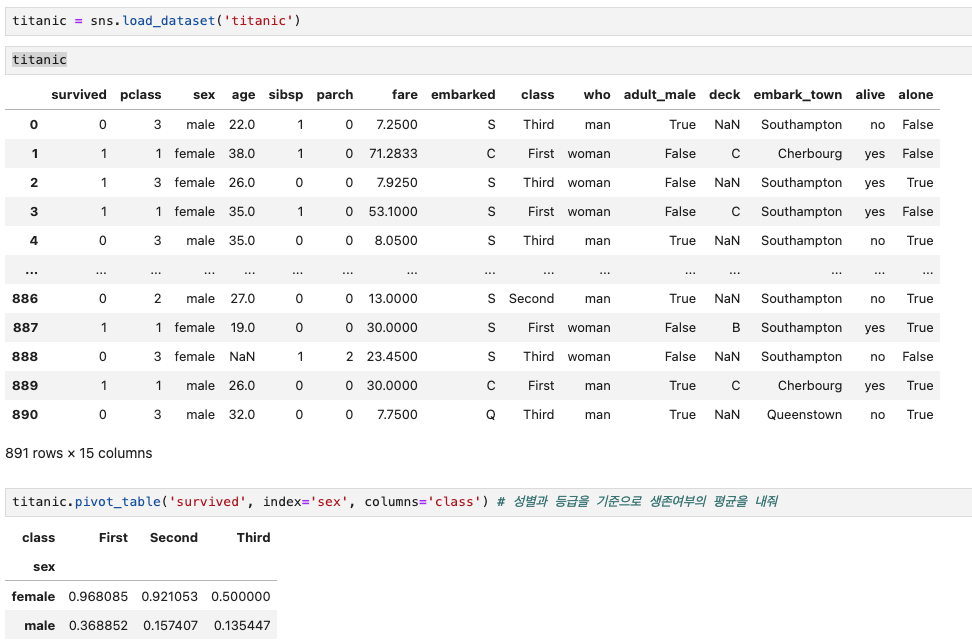This screenshot has height=643, width=972.
Task: Click fare value 23.4500
Action: pyautogui.click(x=392, y=357)
